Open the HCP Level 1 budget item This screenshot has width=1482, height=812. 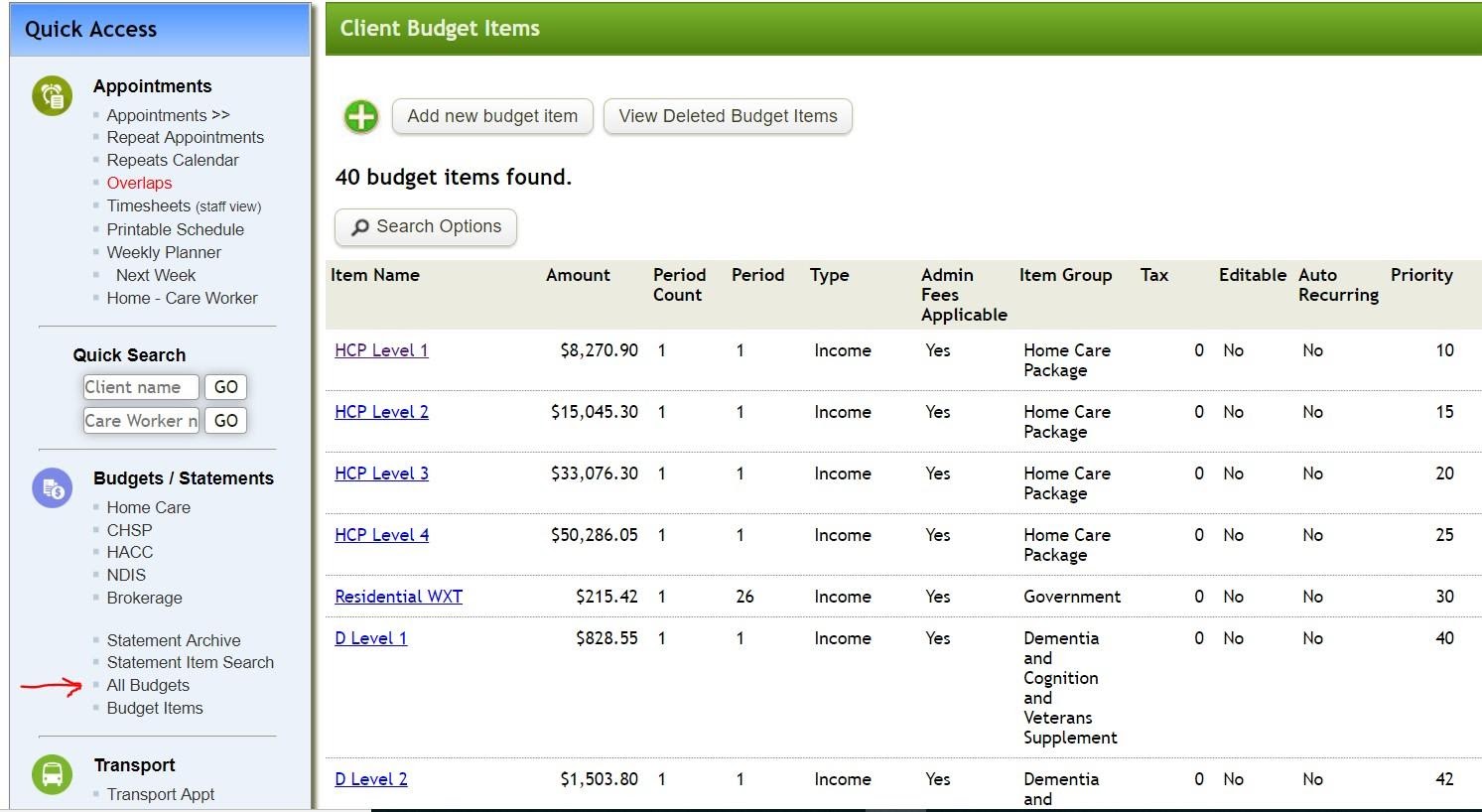381,349
